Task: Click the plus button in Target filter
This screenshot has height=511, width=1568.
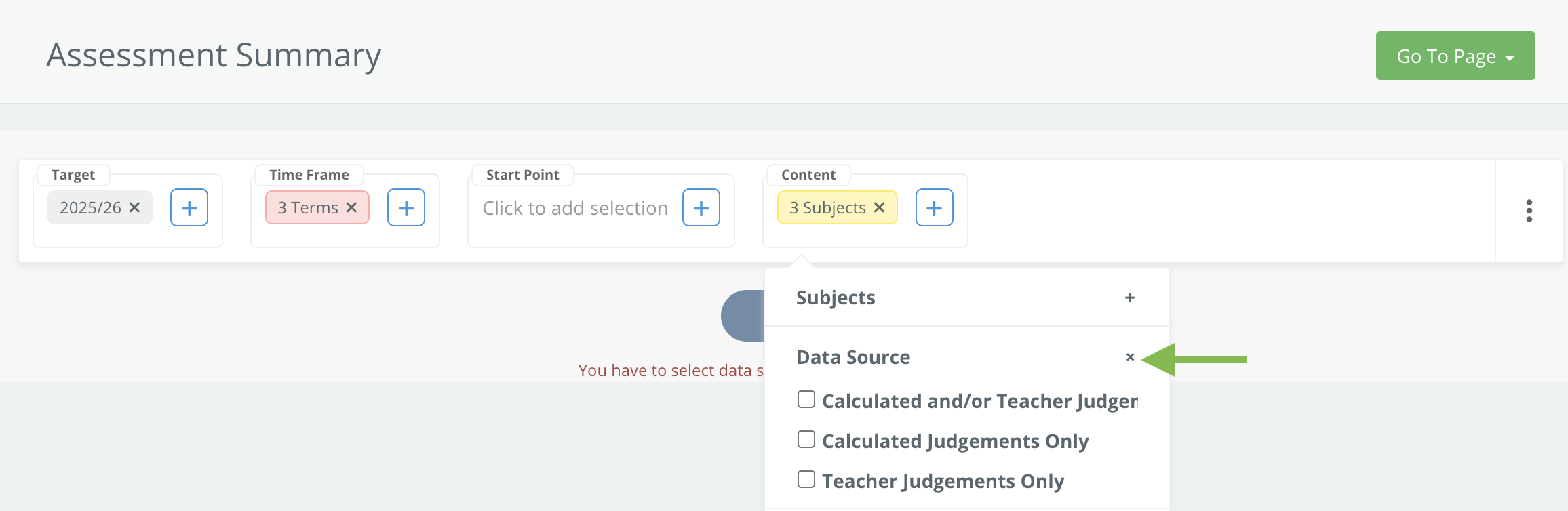Action: tap(189, 207)
